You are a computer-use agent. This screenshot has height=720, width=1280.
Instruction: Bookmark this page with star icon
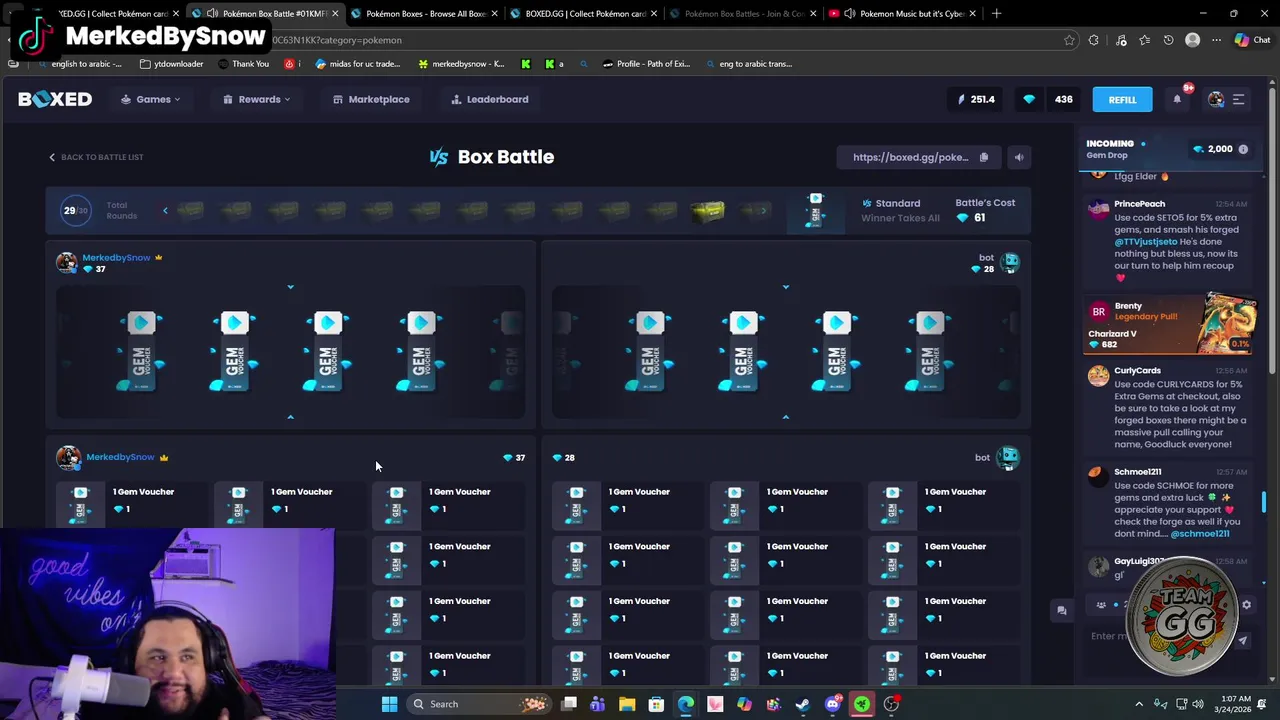[x=1069, y=40]
